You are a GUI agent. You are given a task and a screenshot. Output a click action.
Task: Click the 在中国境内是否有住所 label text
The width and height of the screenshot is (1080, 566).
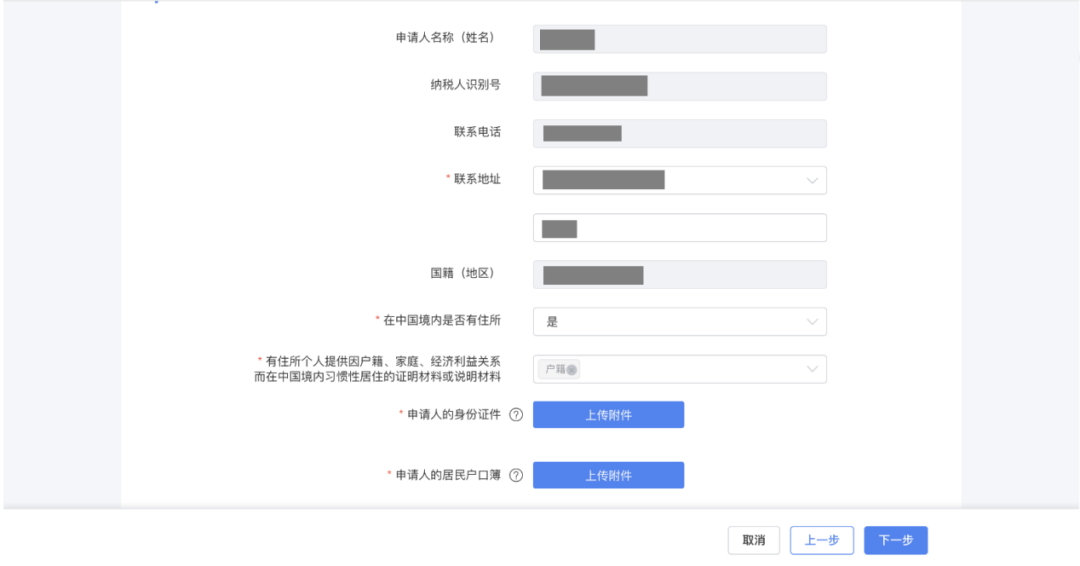click(x=442, y=321)
